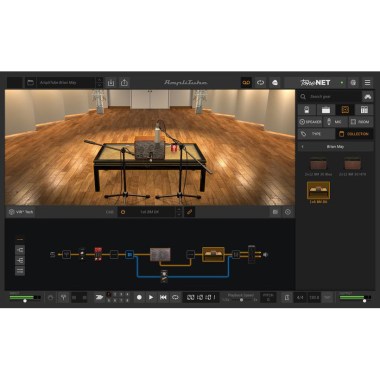Click the record button

point(139,297)
